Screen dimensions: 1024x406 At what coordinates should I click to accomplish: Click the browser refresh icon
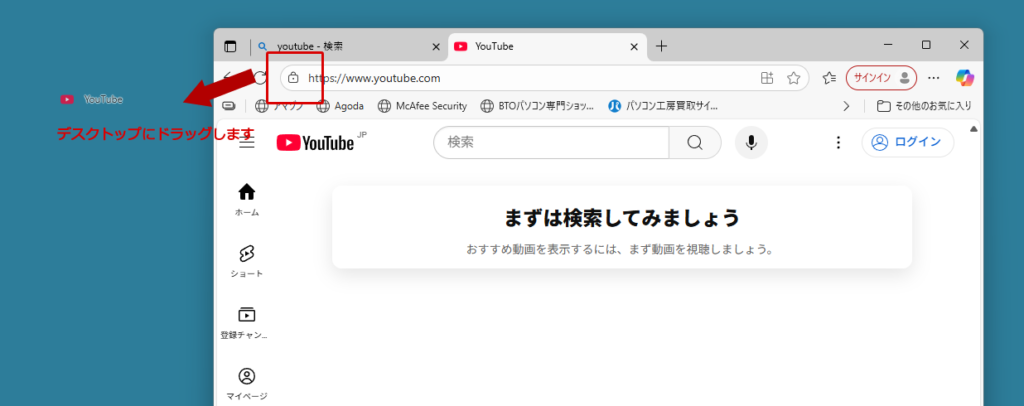click(x=260, y=78)
